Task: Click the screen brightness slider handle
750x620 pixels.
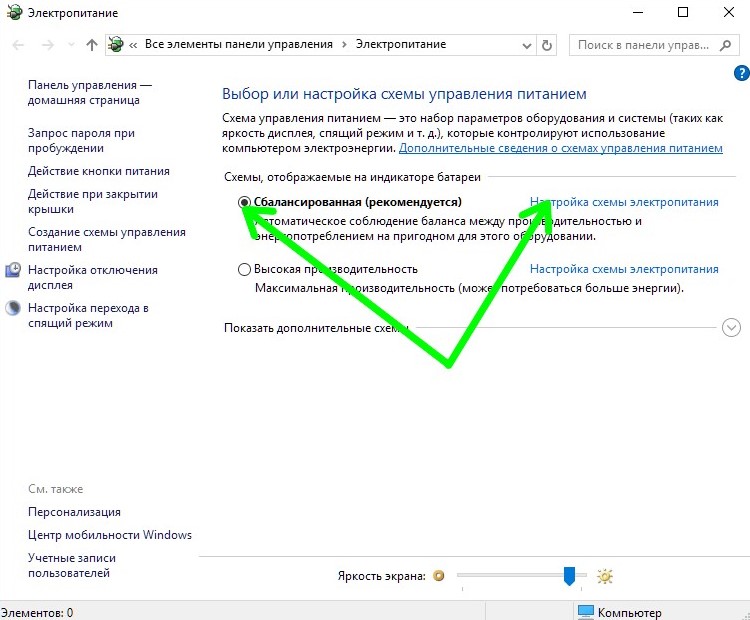Action: pos(569,576)
